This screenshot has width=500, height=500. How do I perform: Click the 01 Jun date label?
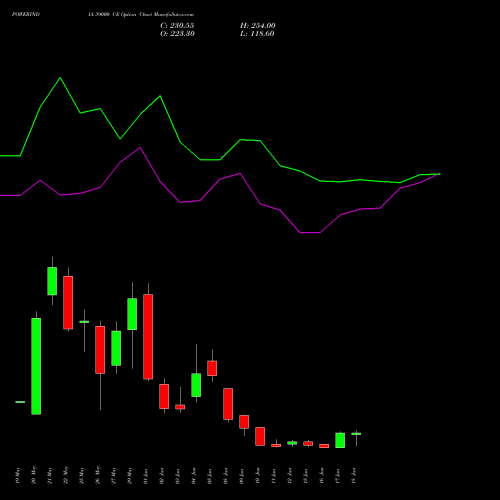(x=146, y=476)
